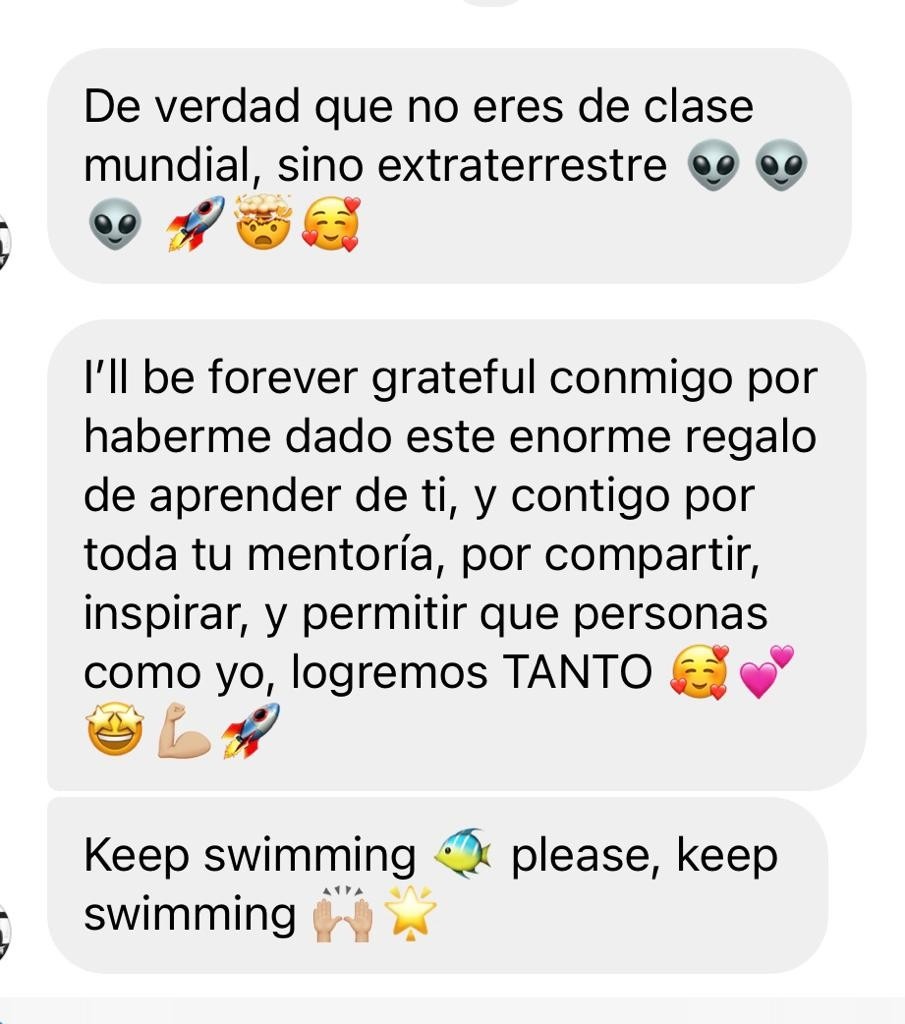This screenshot has width=905, height=1024.
Task: Click the alien emoji on third line
Action: tap(114, 224)
